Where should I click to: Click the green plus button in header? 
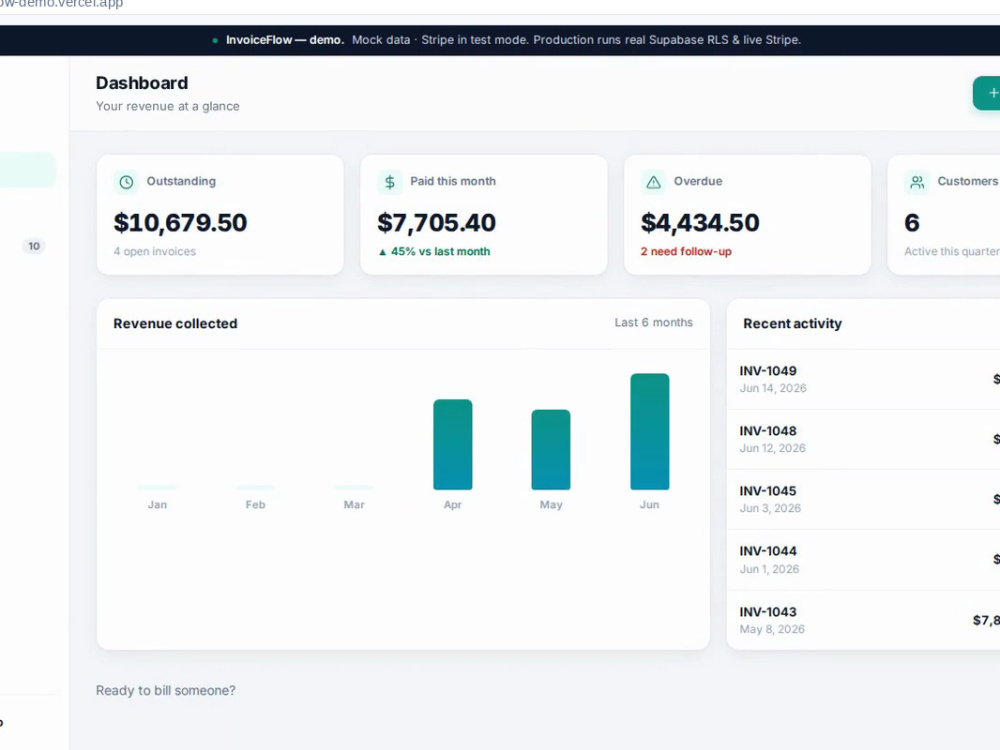pos(987,93)
